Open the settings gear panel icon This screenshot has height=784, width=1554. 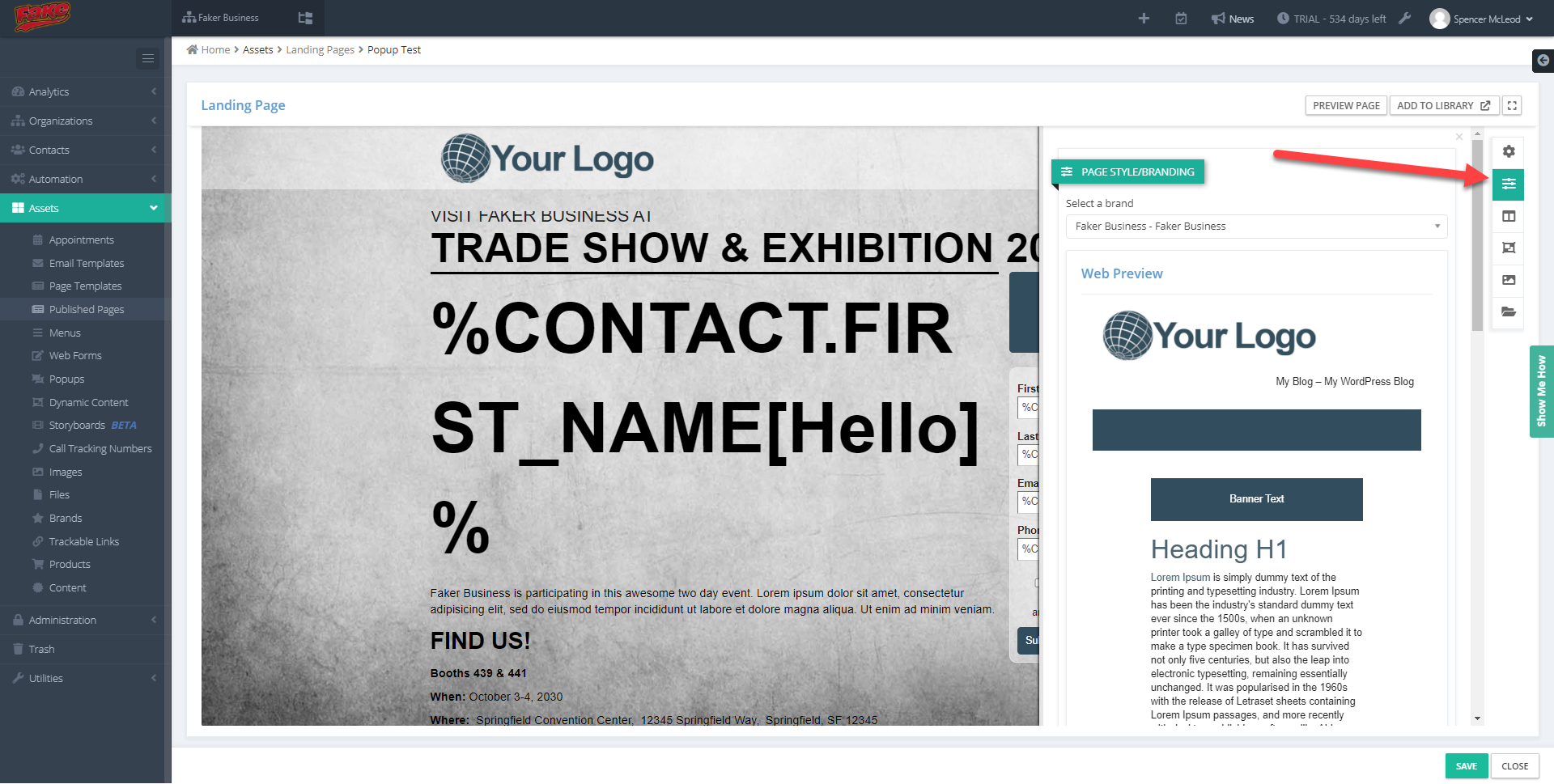pyautogui.click(x=1509, y=151)
